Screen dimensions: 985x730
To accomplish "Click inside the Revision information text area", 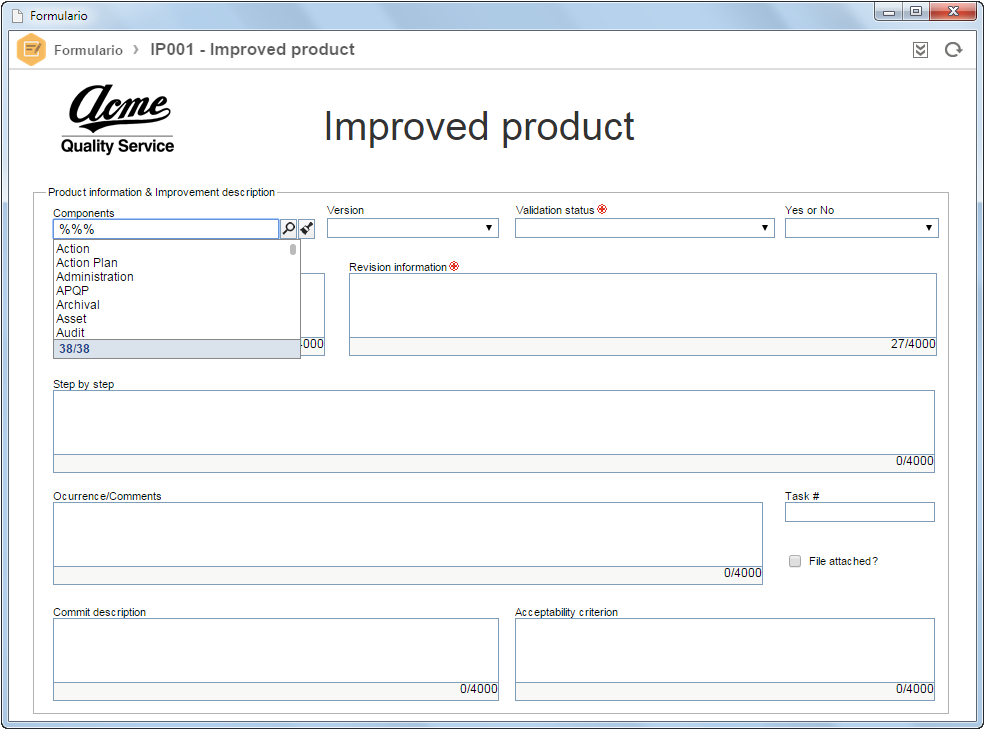I will tap(643, 306).
